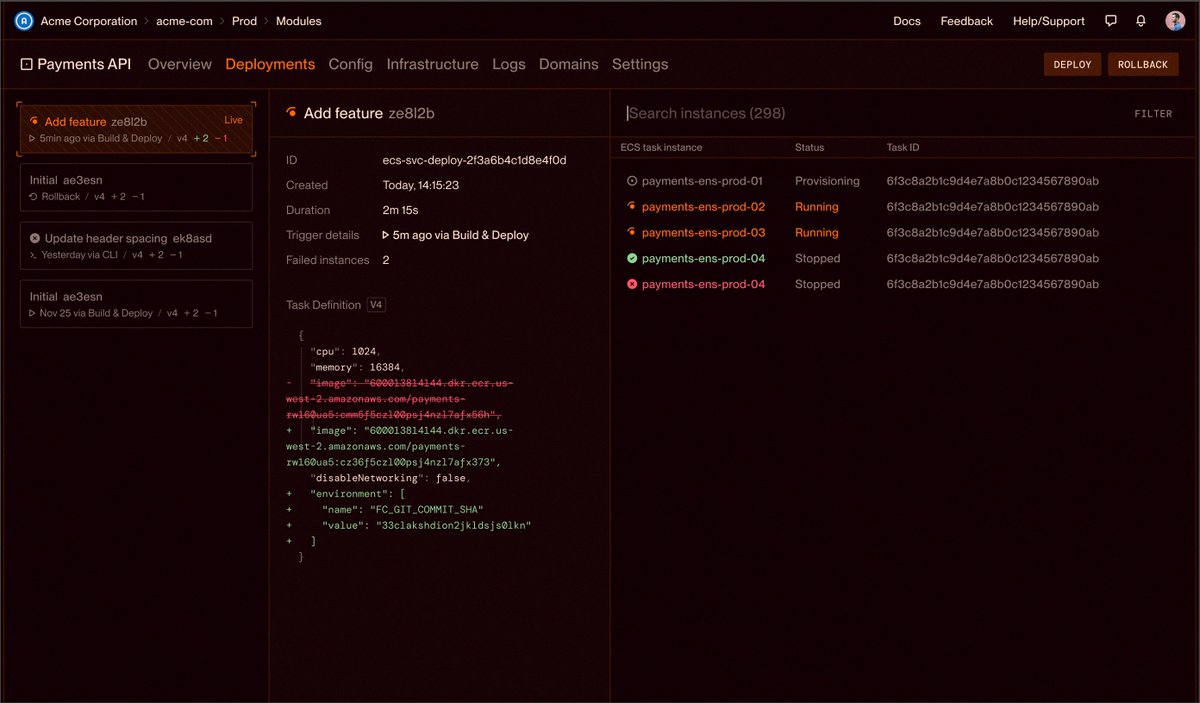Switch to the Domains tab
This screenshot has width=1200, height=703.
pos(568,64)
